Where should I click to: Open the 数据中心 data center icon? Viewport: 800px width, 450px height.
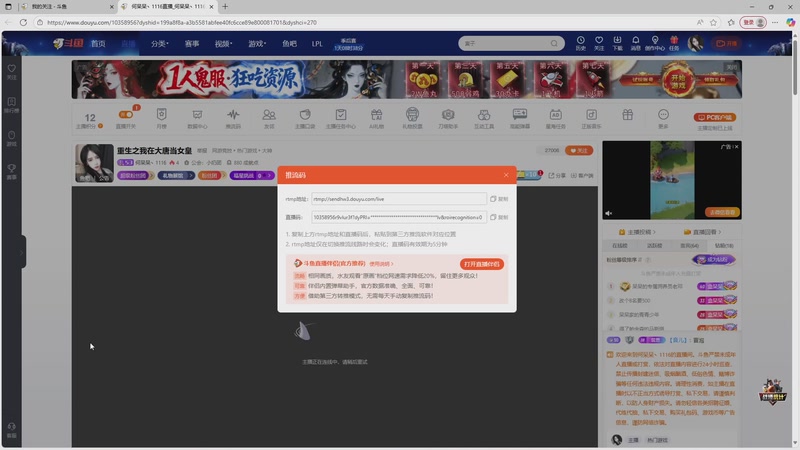pos(197,118)
